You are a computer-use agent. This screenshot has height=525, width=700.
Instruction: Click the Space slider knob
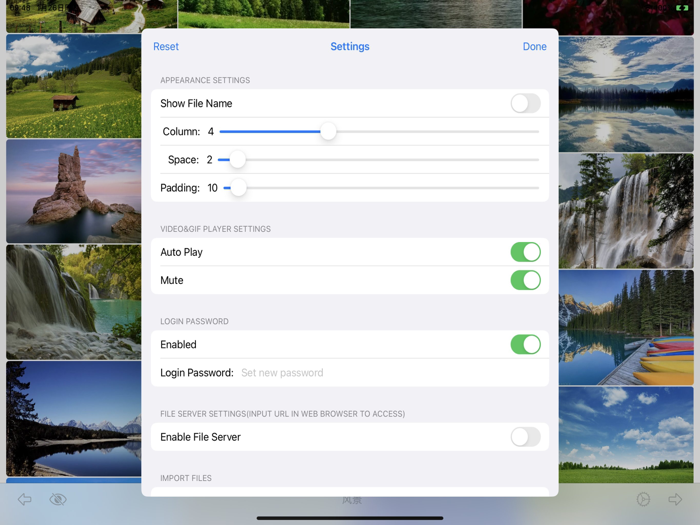coord(237,160)
